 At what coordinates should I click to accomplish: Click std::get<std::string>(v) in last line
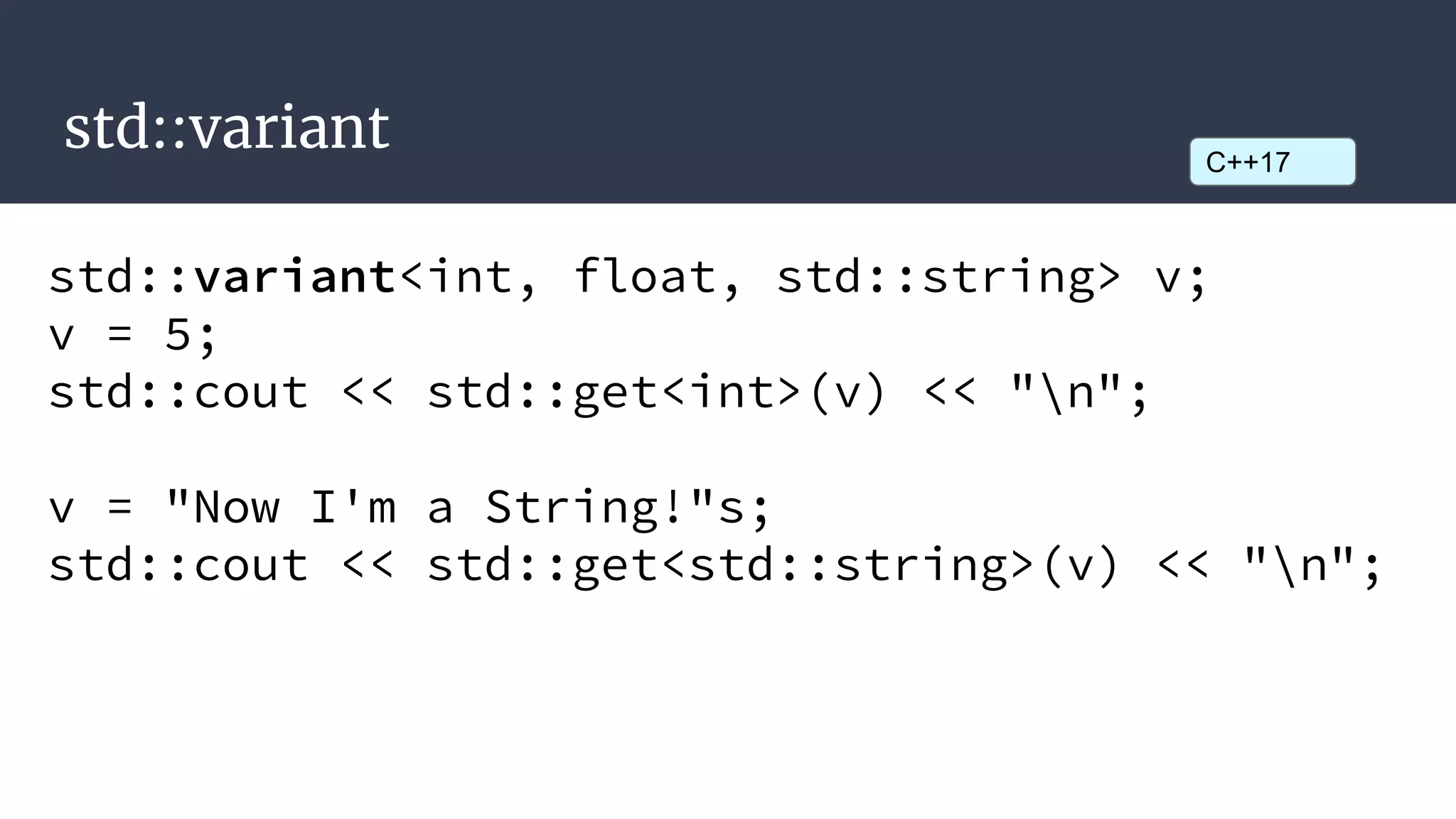[x=773, y=565]
